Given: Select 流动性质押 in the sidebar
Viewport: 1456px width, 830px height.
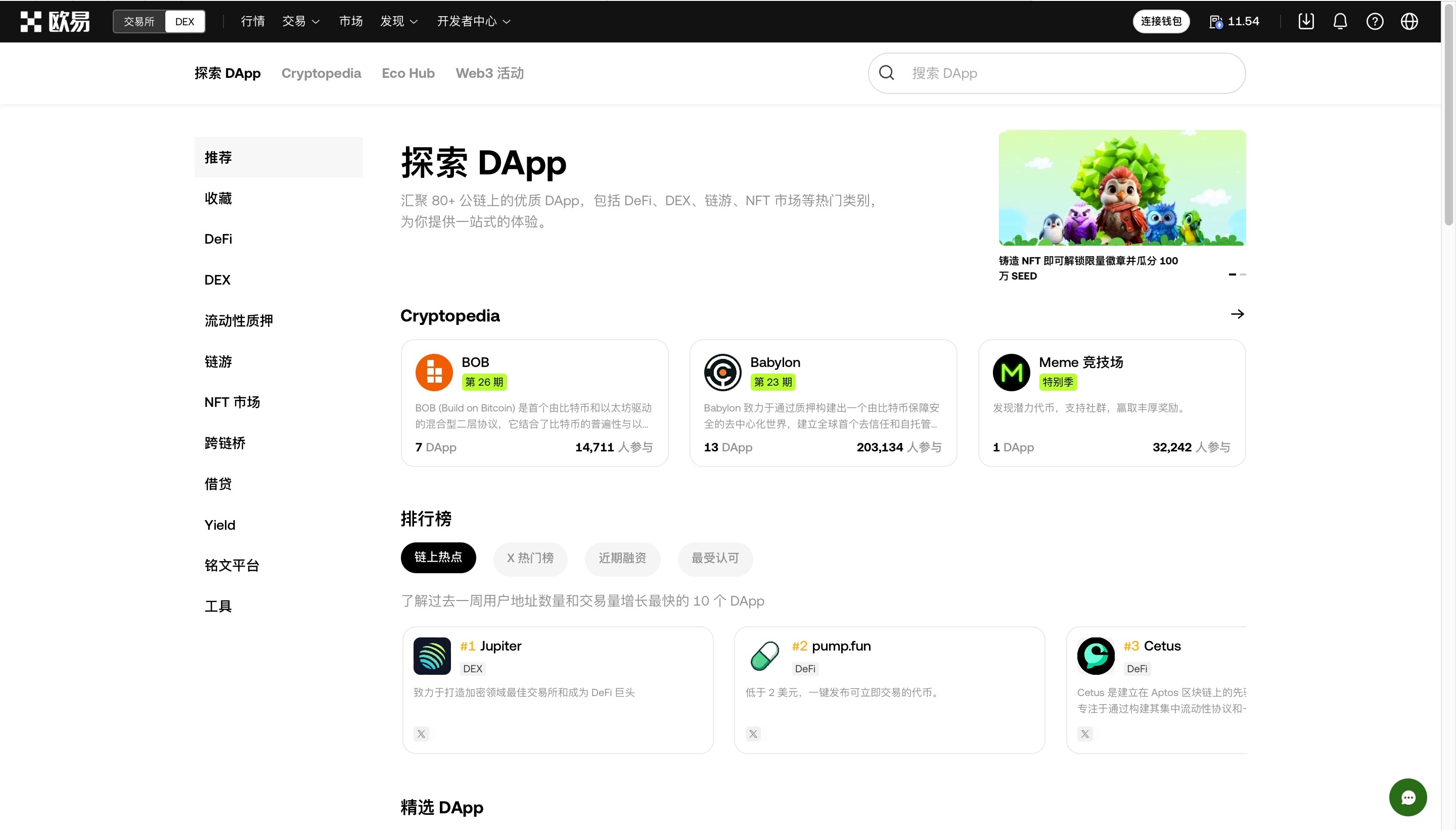Looking at the screenshot, I should (278, 320).
